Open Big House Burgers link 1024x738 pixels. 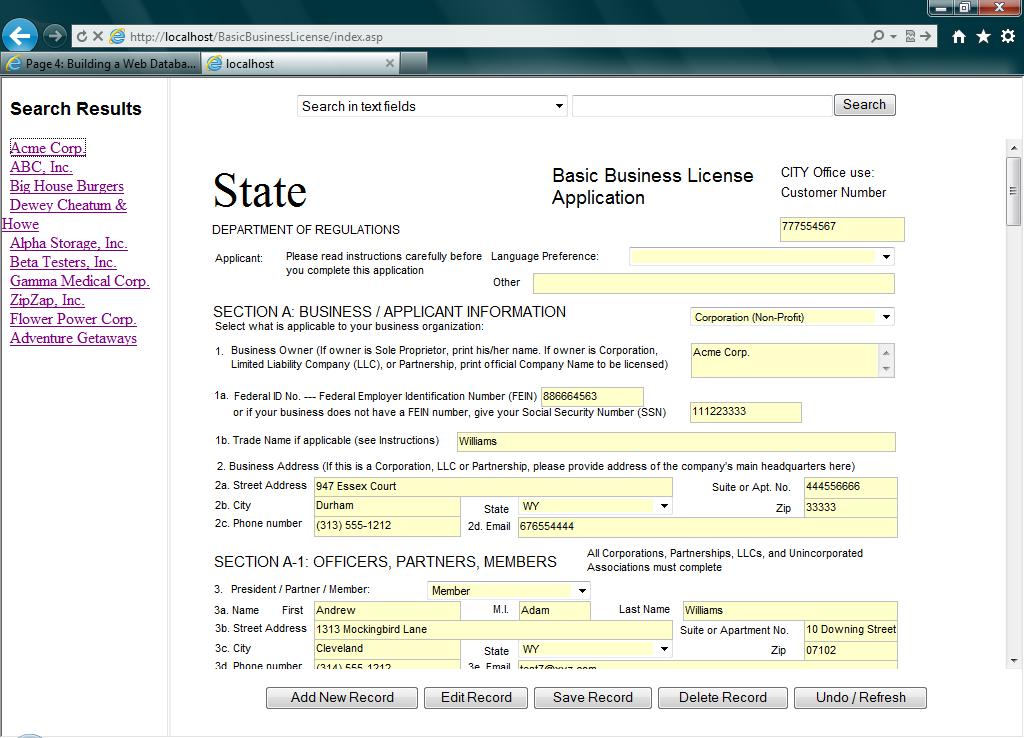click(67, 185)
